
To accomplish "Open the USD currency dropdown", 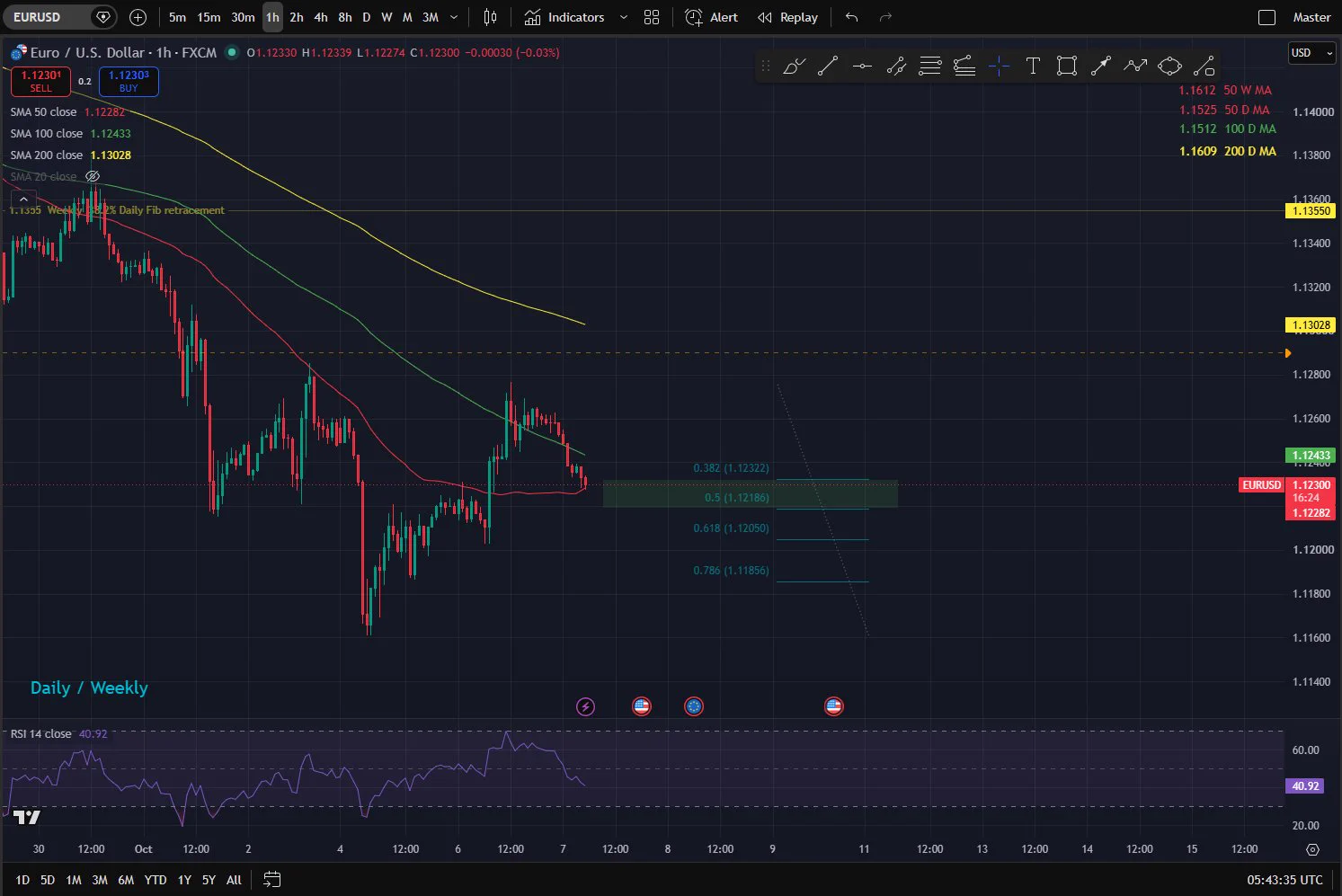I will click(x=1312, y=53).
